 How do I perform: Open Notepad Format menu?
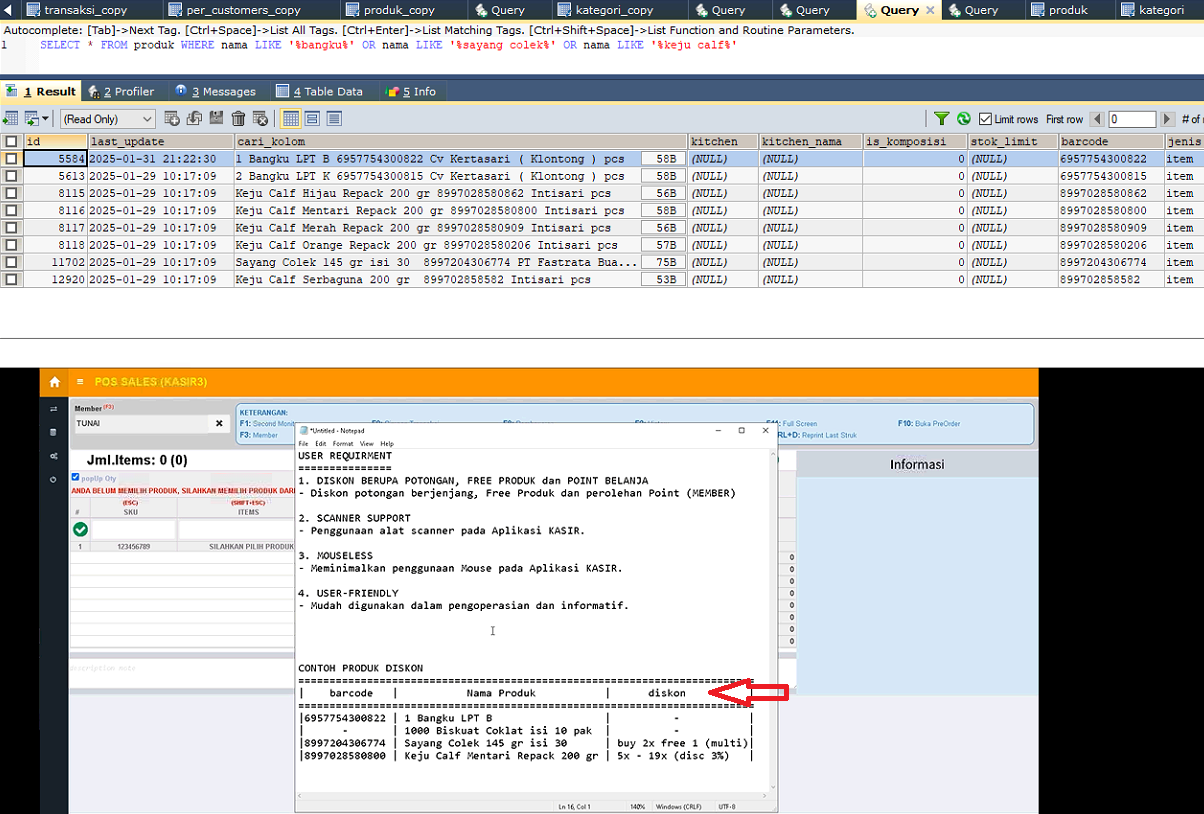(342, 444)
